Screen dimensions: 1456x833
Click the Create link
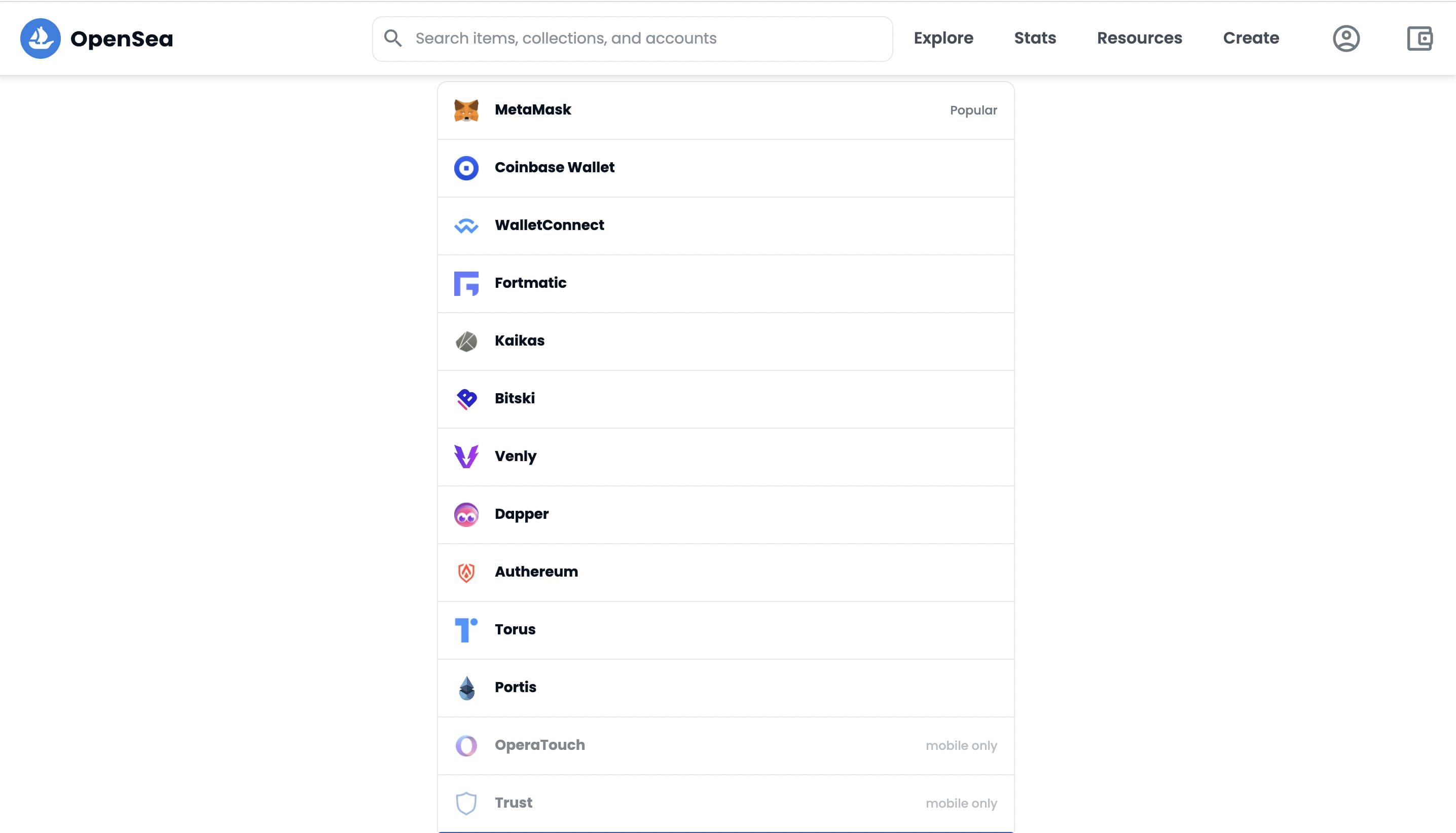click(x=1251, y=38)
